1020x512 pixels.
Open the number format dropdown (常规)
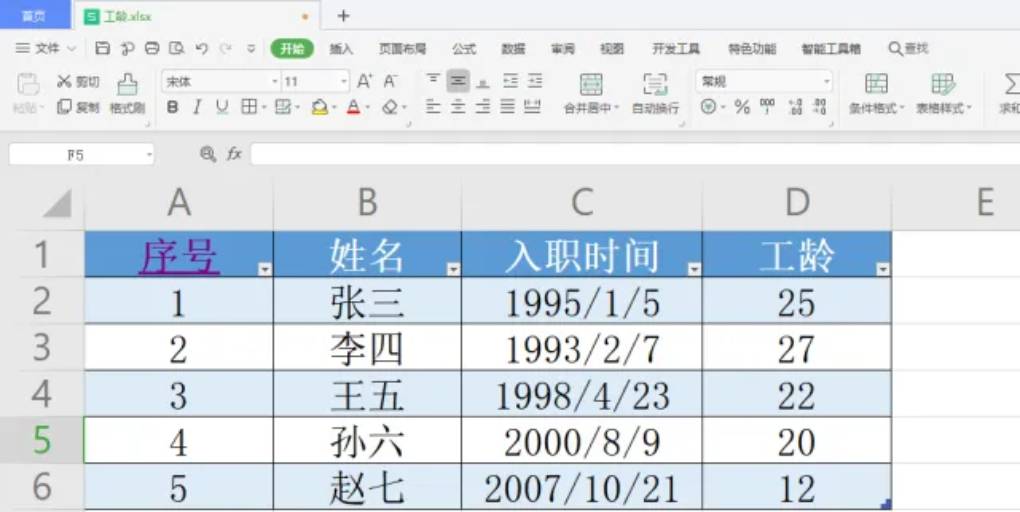pos(826,82)
